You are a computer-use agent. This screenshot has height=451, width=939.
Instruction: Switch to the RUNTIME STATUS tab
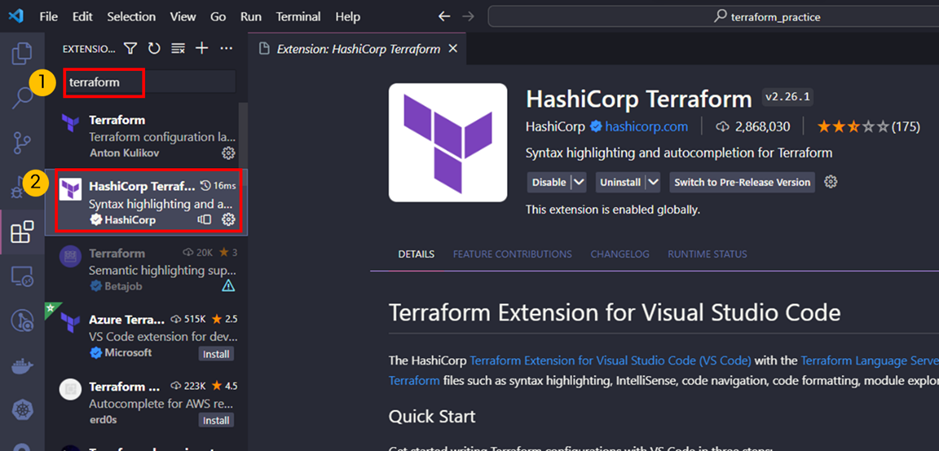[x=707, y=254]
